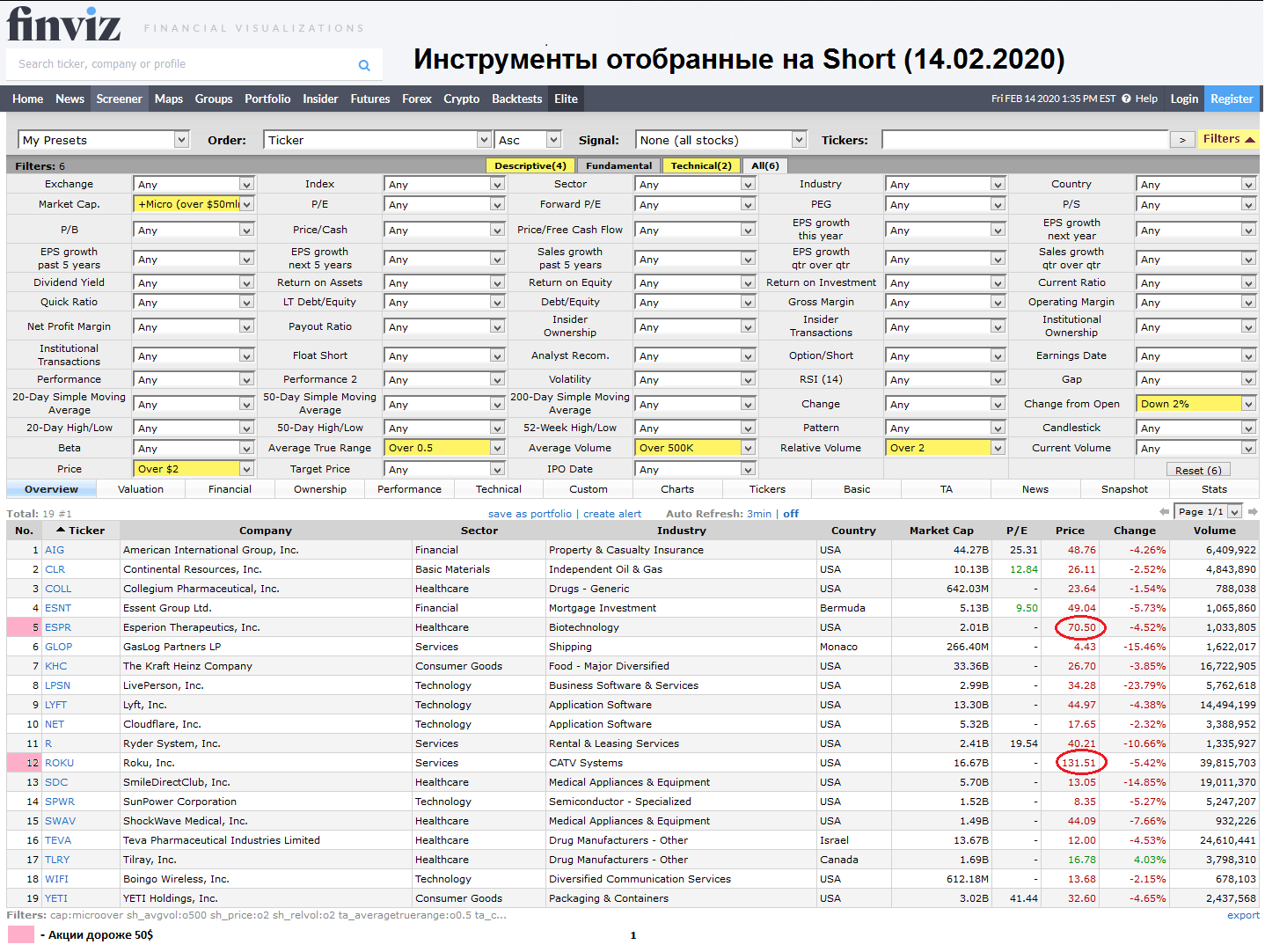This screenshot has height=952, width=1265.
Task: Open the RSI (14) filter dropdown
Action: click(x=945, y=379)
